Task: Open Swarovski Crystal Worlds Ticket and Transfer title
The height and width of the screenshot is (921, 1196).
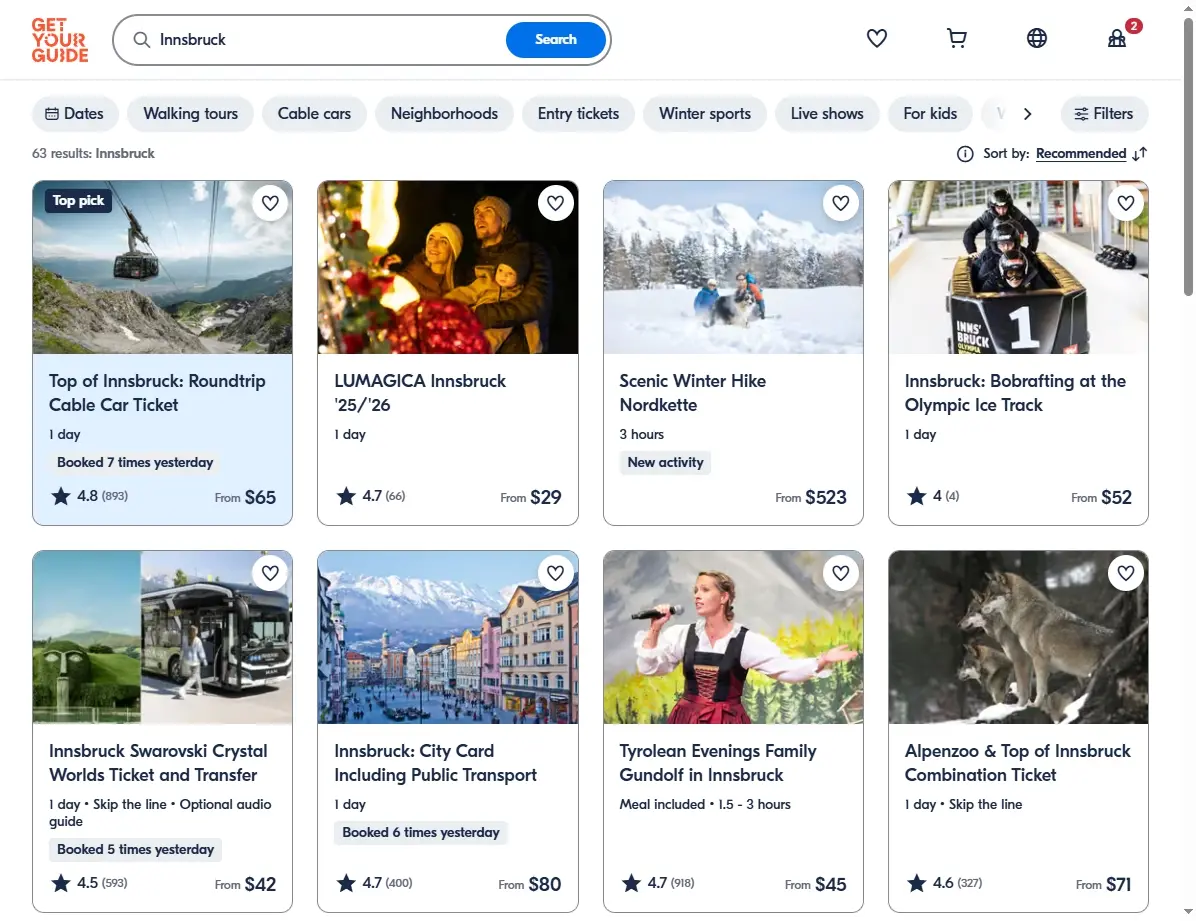Action: click(x=158, y=763)
